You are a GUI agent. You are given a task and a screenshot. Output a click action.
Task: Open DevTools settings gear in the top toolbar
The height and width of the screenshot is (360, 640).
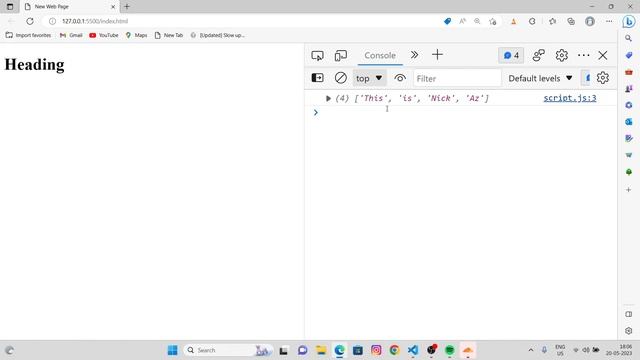coord(562,56)
